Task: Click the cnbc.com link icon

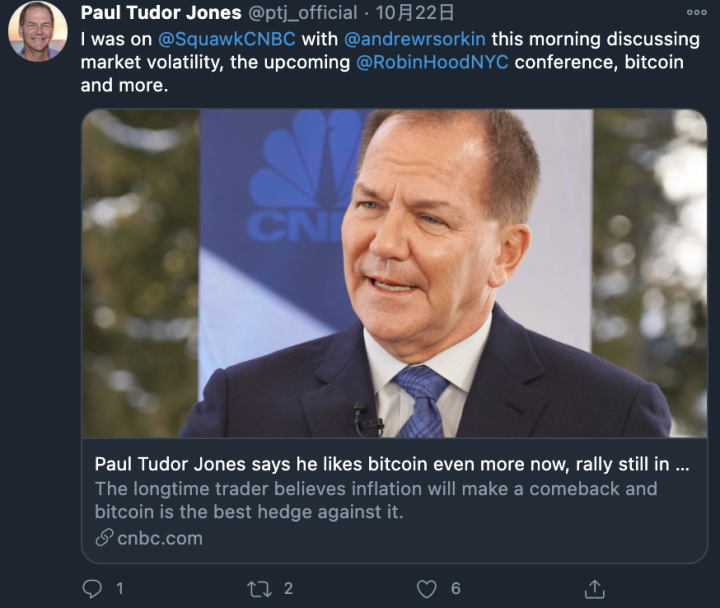Action: (x=104, y=538)
